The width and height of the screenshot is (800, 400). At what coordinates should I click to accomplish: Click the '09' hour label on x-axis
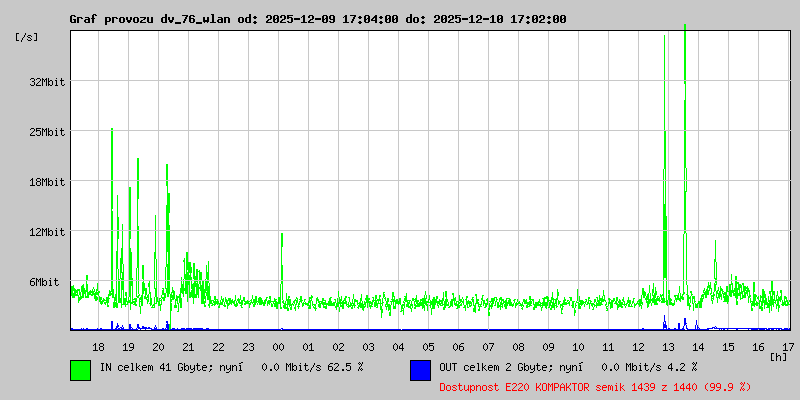(x=548, y=347)
